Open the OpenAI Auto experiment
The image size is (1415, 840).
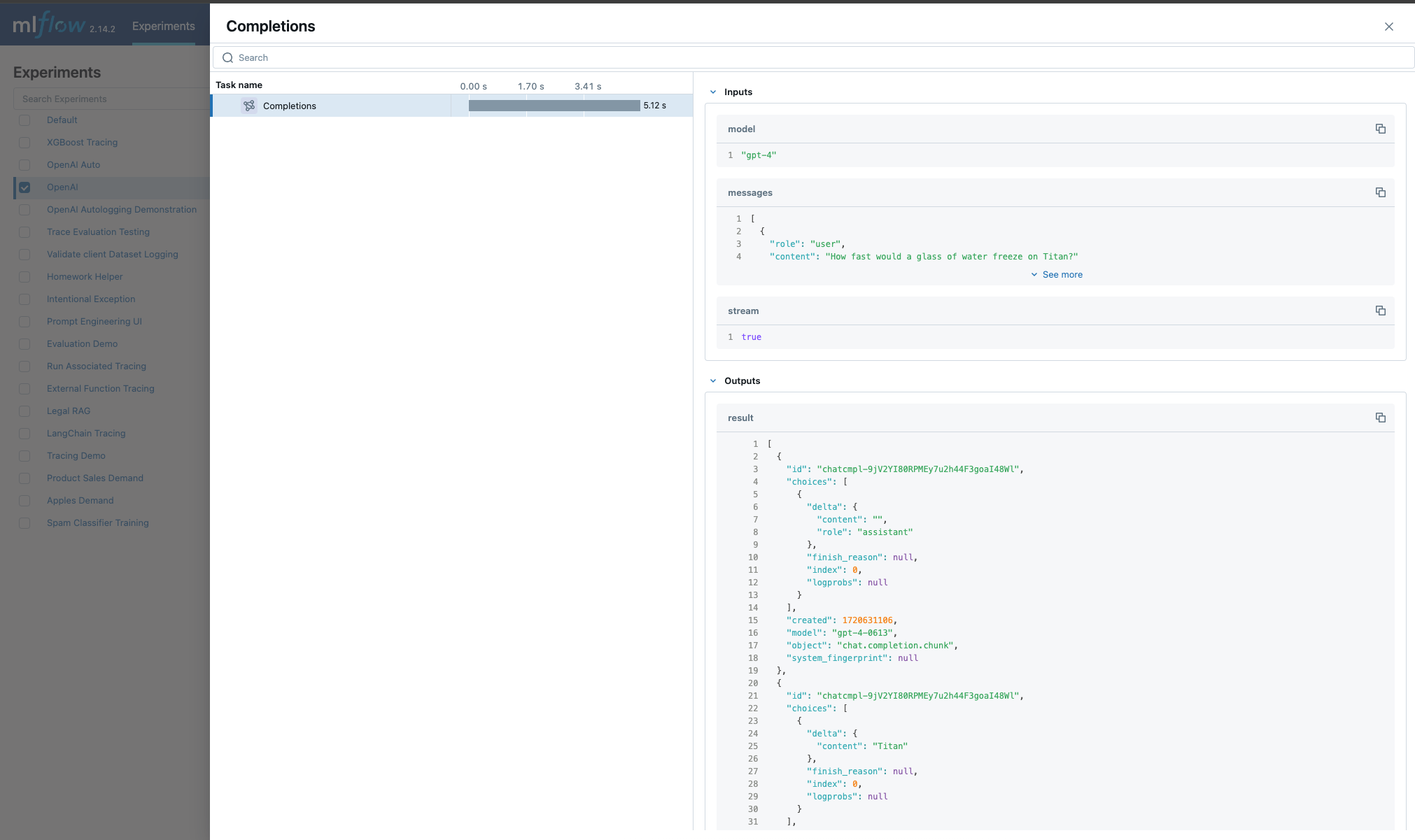point(73,164)
